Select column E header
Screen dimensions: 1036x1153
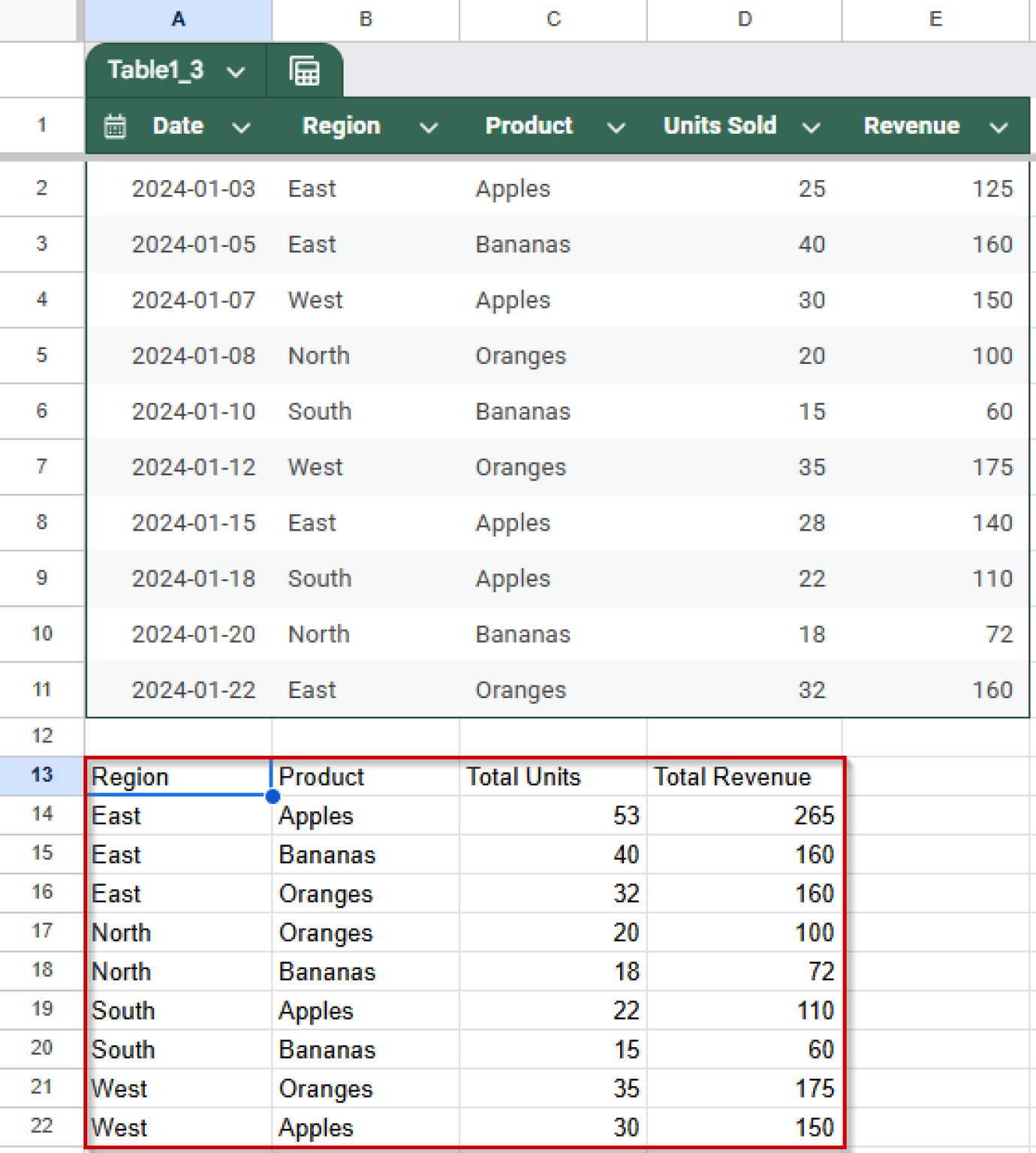click(935, 20)
